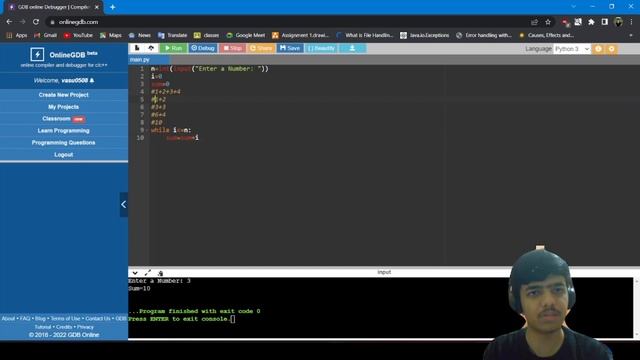Click the red extension icon in Chrome toolbar
This screenshot has height=360, width=640.
[565, 22]
